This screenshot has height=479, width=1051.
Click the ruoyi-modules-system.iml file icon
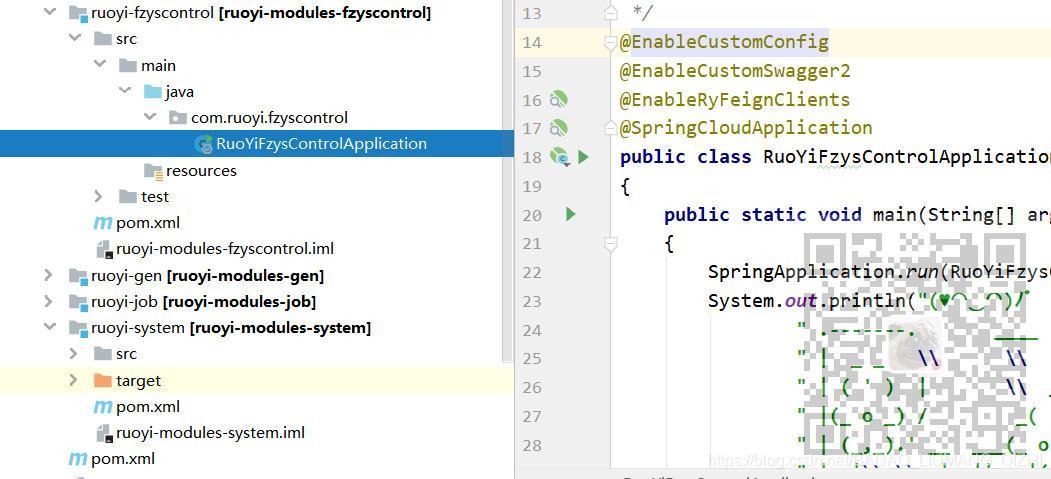[x=105, y=433]
